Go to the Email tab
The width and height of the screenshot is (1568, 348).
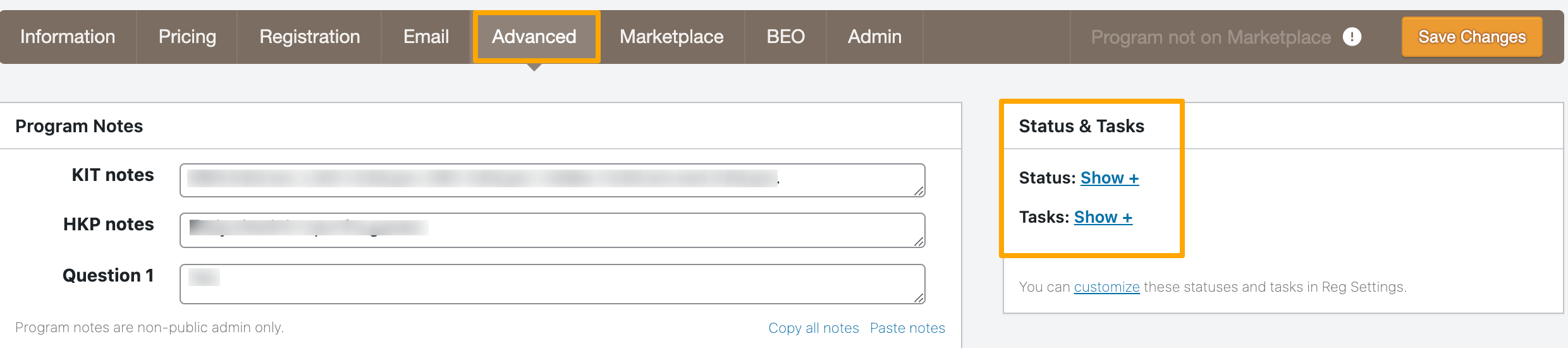click(x=426, y=37)
